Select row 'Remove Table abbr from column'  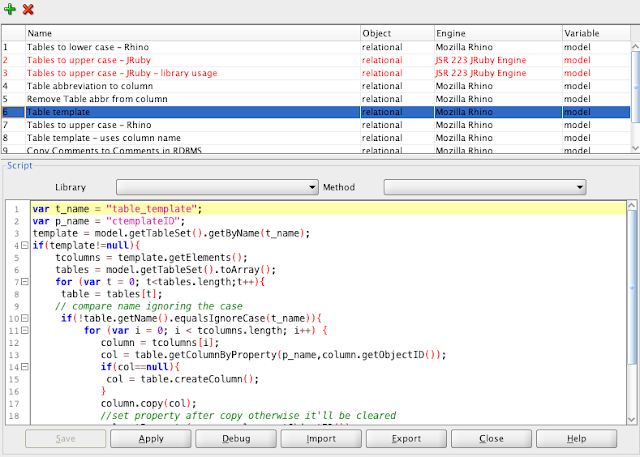(x=316, y=99)
